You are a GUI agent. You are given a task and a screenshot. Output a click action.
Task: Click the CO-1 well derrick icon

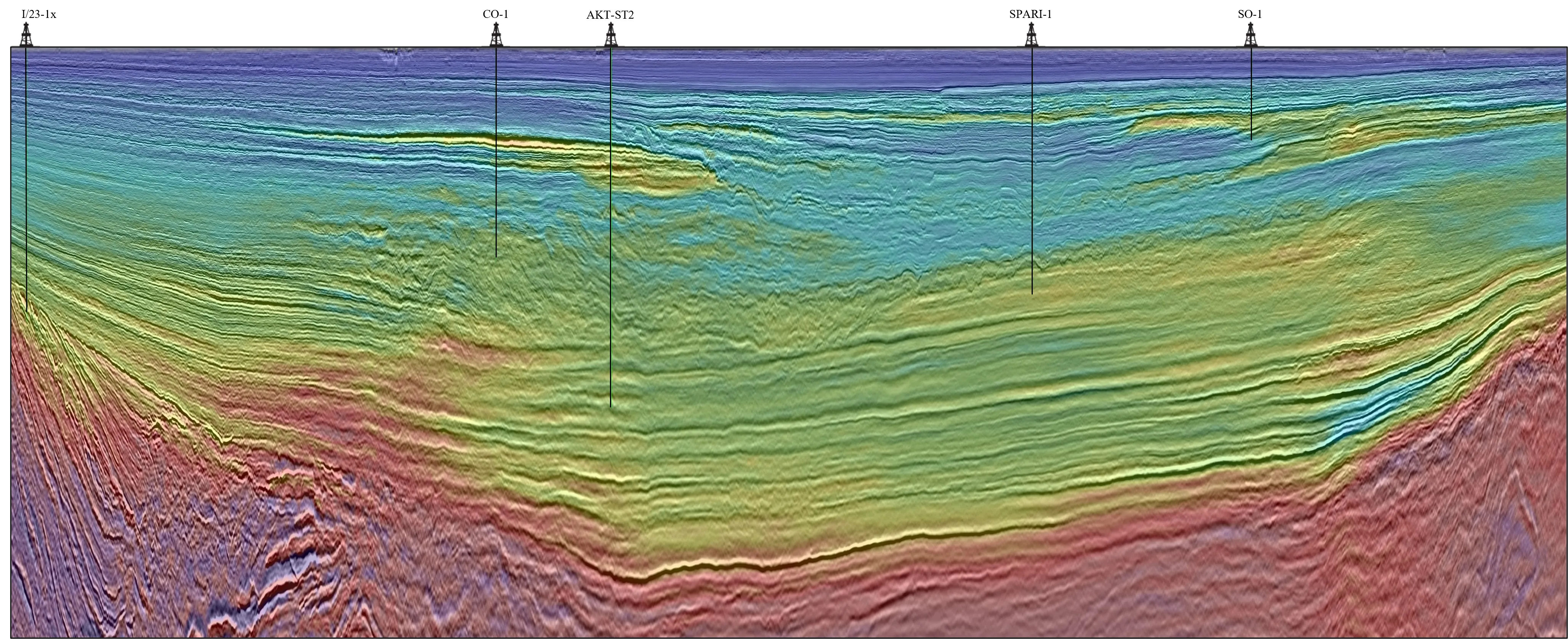click(496, 34)
